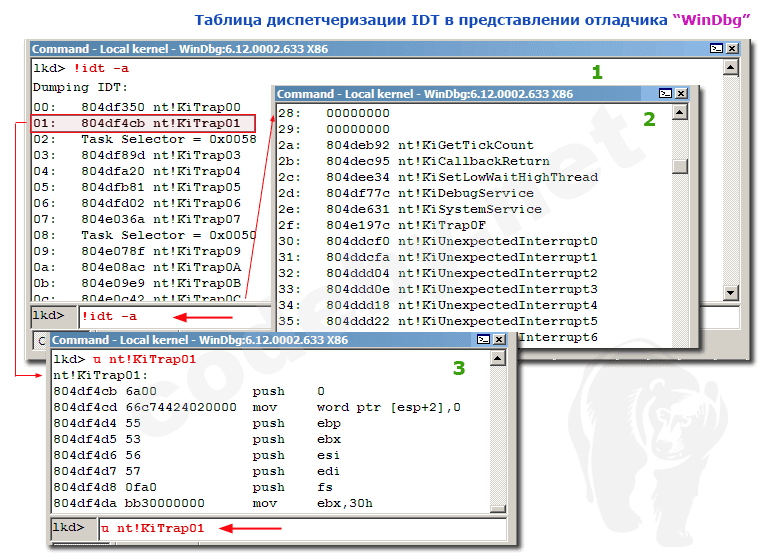Click the dock icon in window 1 title bar

coord(716,48)
